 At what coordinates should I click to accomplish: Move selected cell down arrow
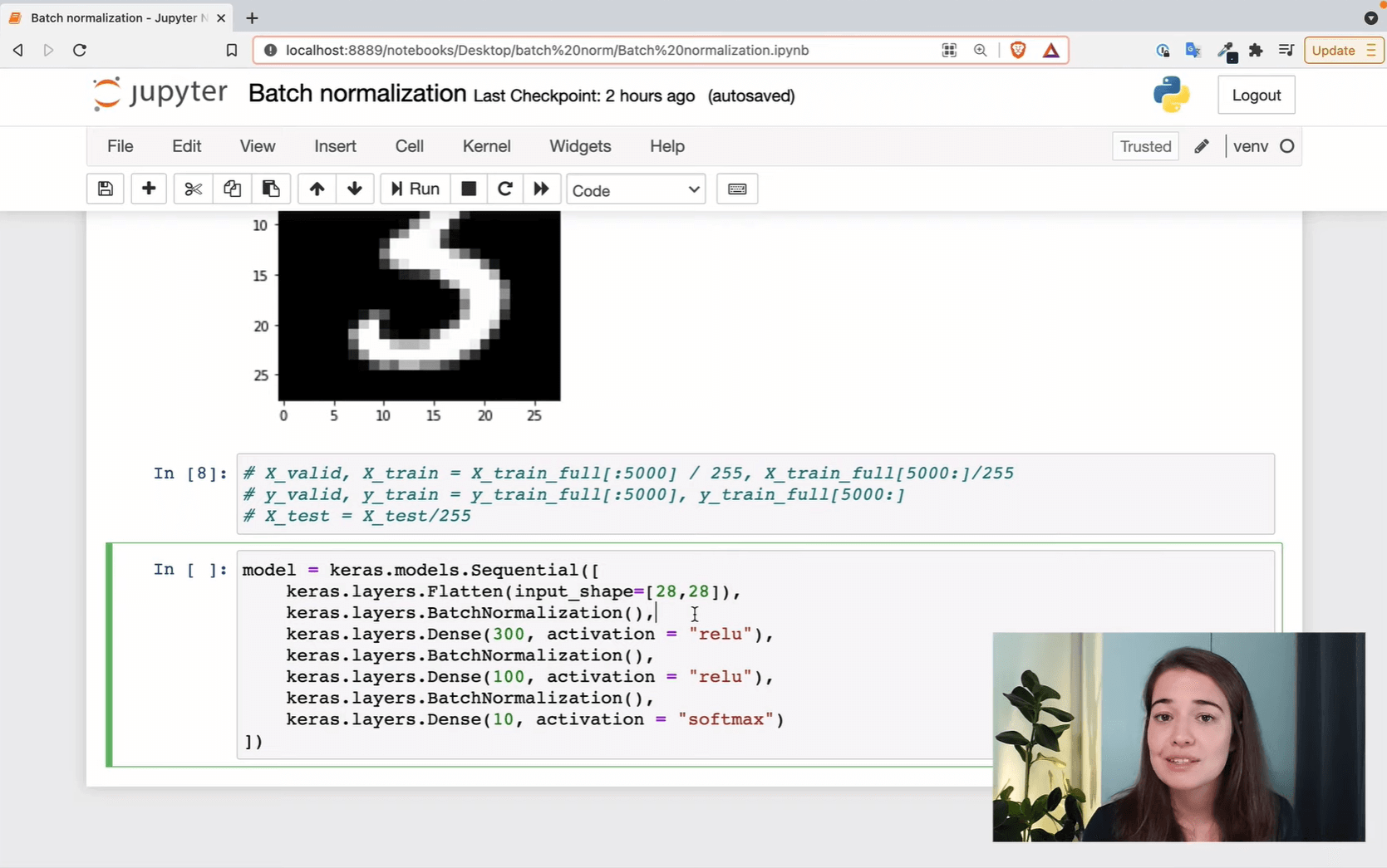point(355,189)
